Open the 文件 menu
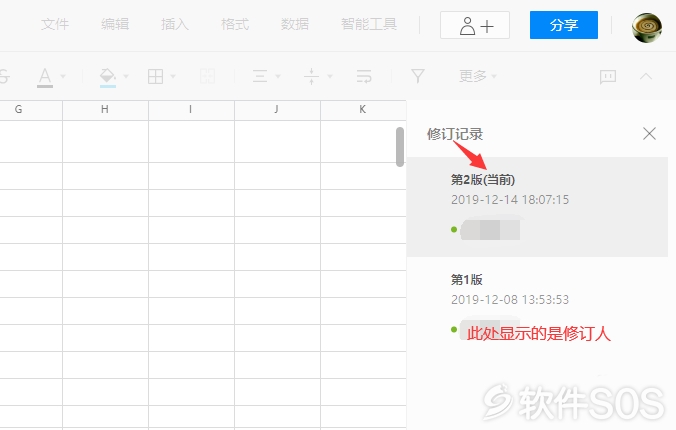 click(x=55, y=25)
